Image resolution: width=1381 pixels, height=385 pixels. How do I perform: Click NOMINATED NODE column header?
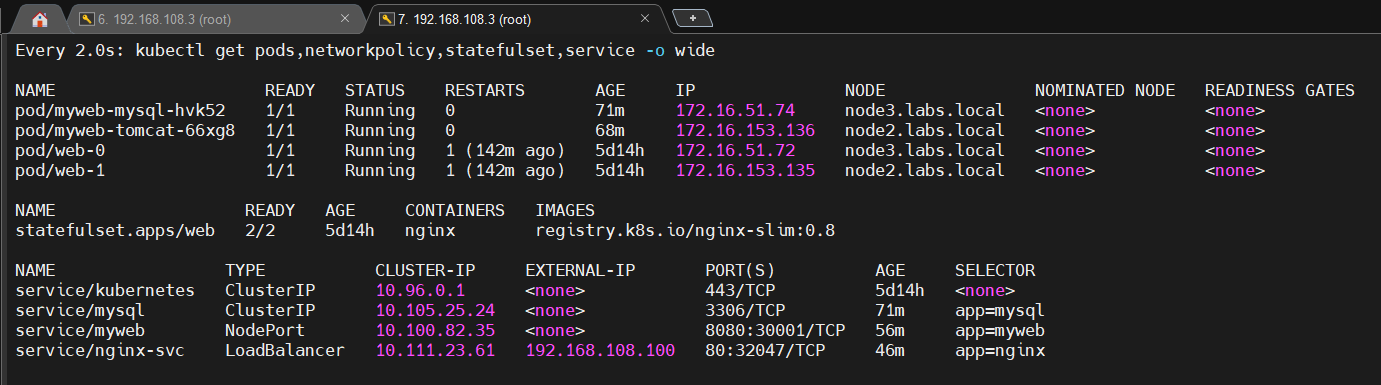[x=1105, y=90]
